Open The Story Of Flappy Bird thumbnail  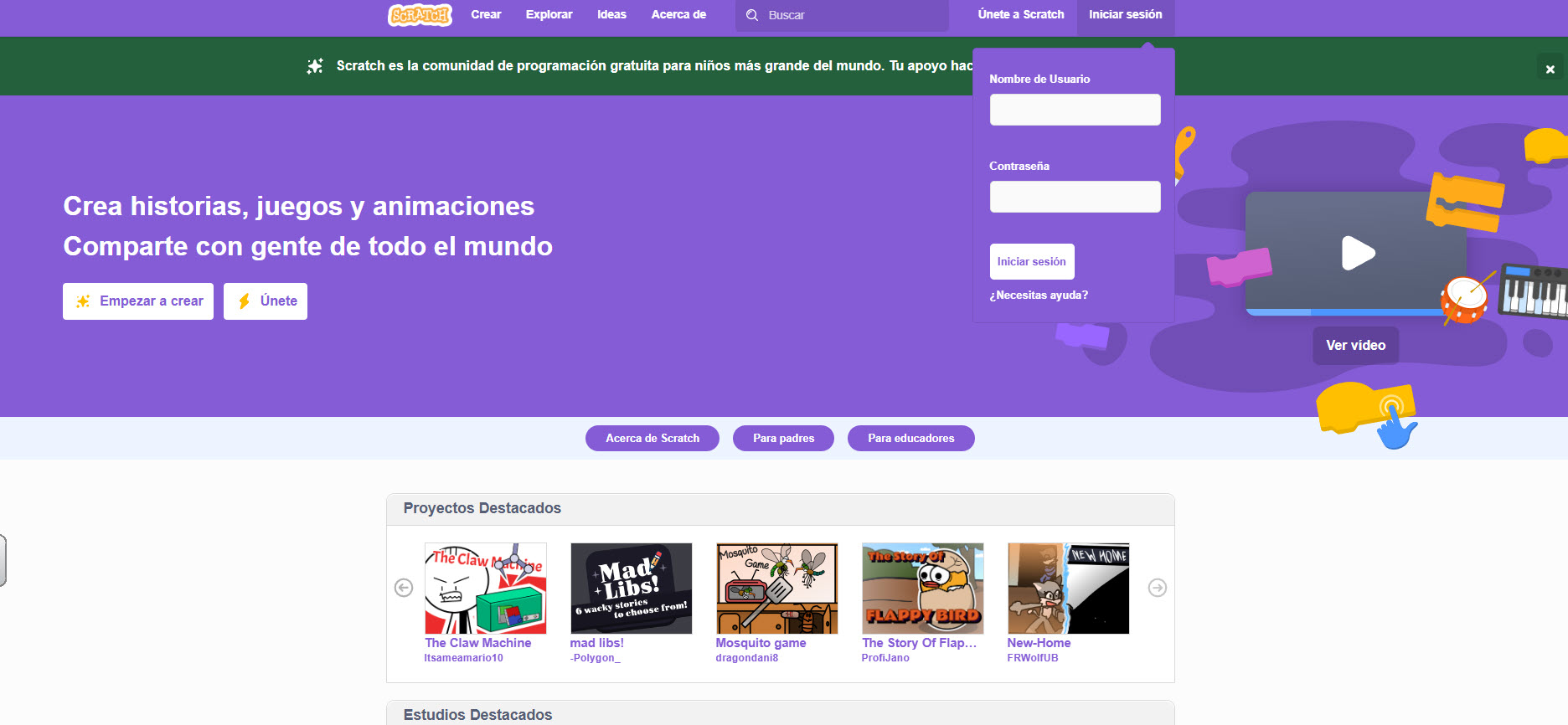click(923, 589)
